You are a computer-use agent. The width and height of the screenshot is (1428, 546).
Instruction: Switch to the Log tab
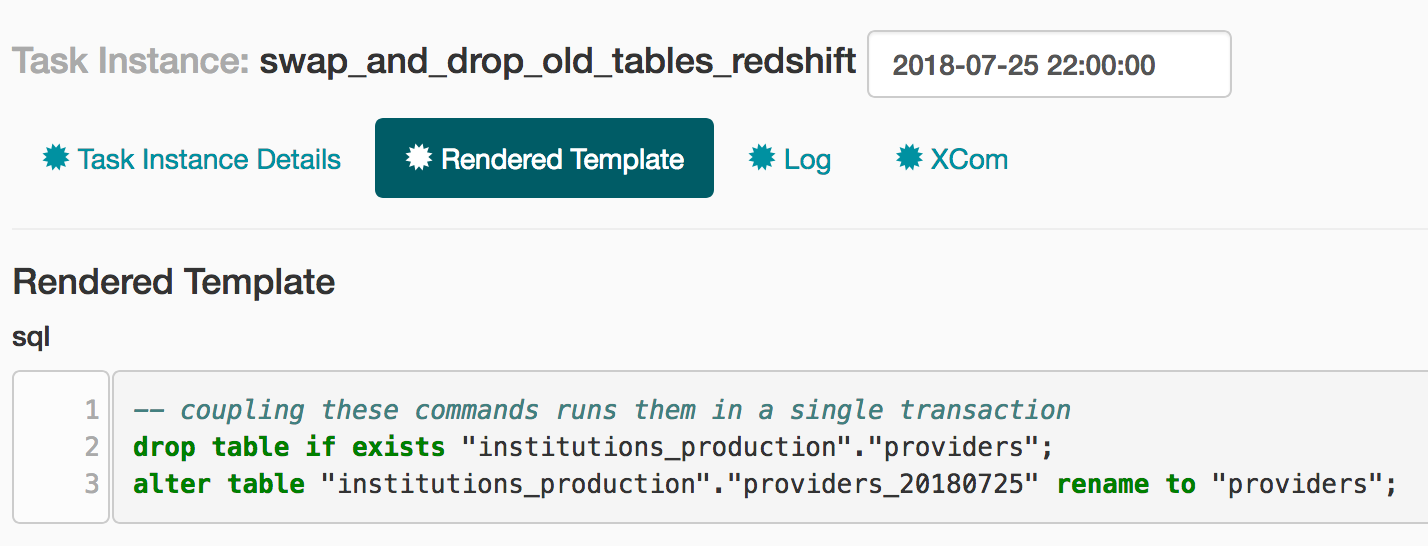click(807, 159)
